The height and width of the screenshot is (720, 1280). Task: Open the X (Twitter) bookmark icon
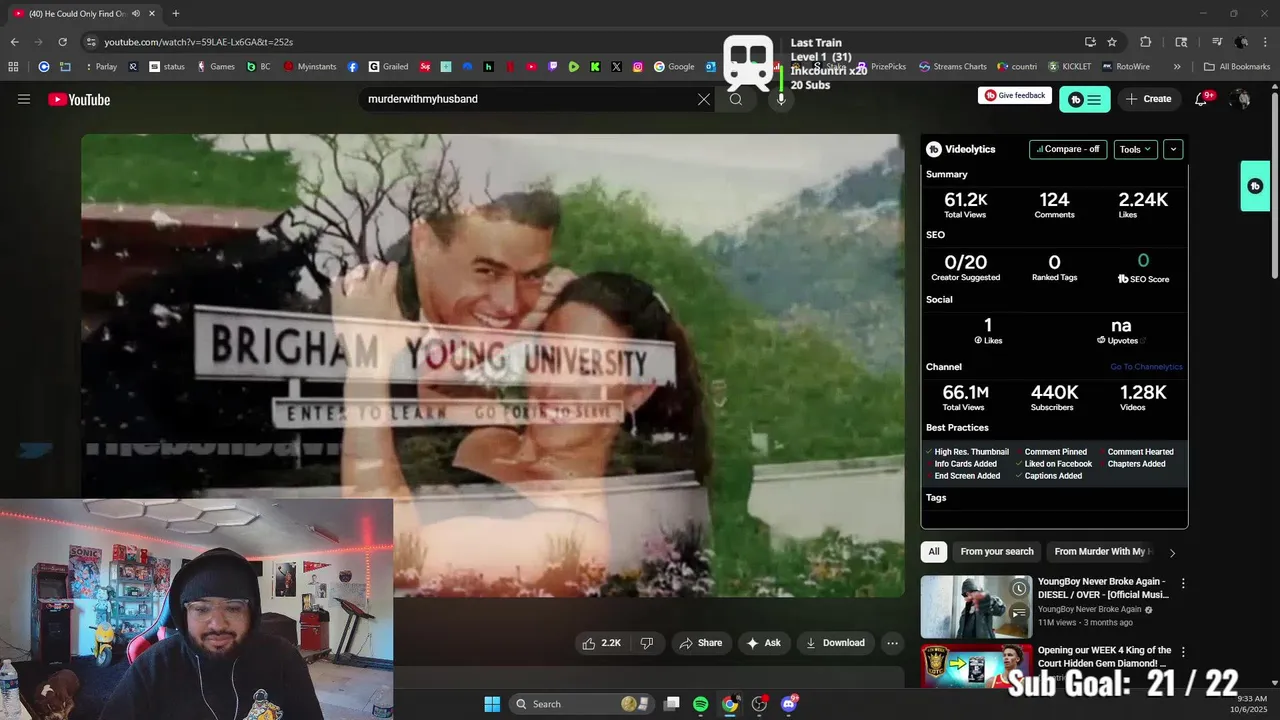[616, 67]
